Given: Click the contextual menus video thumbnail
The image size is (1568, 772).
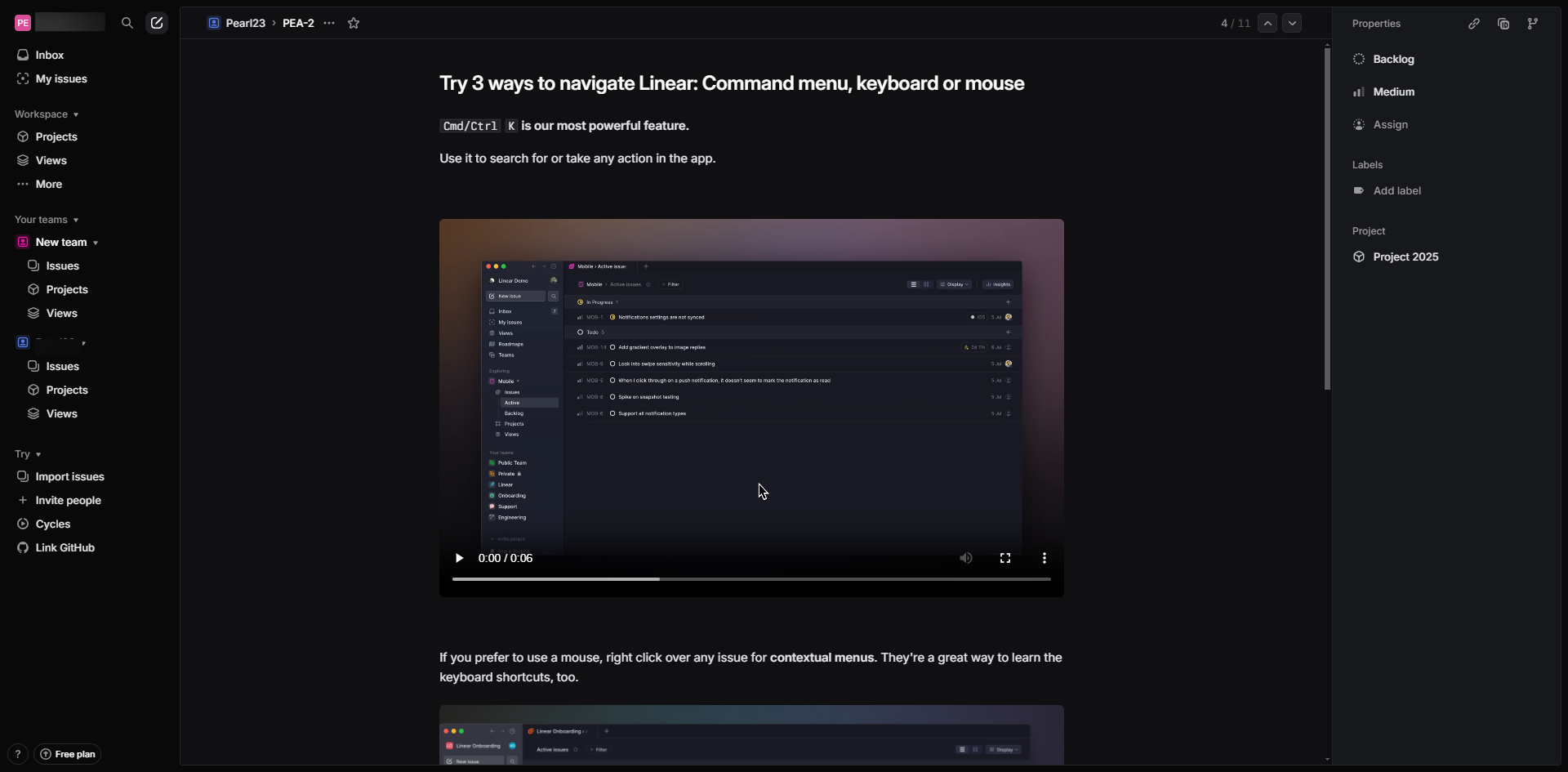Looking at the screenshot, I should (751, 735).
